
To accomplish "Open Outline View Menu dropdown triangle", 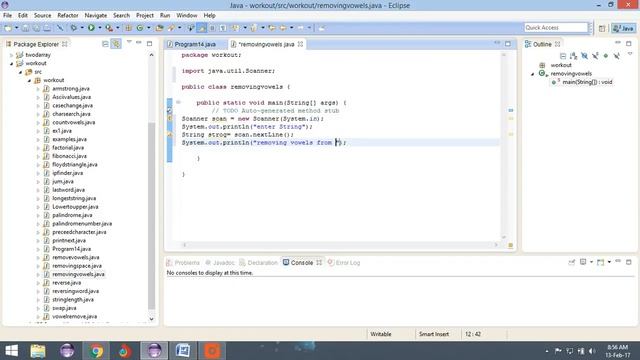I will (630, 54).
